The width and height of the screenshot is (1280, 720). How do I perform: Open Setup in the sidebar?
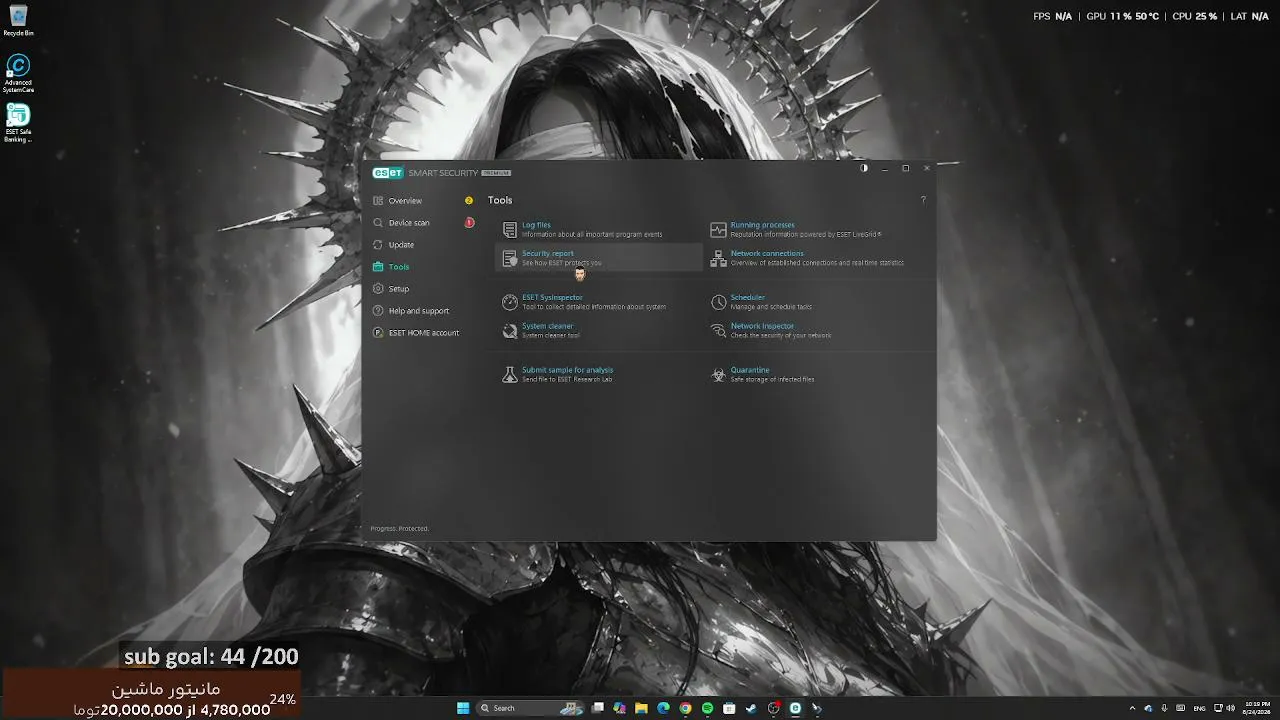[x=399, y=289]
